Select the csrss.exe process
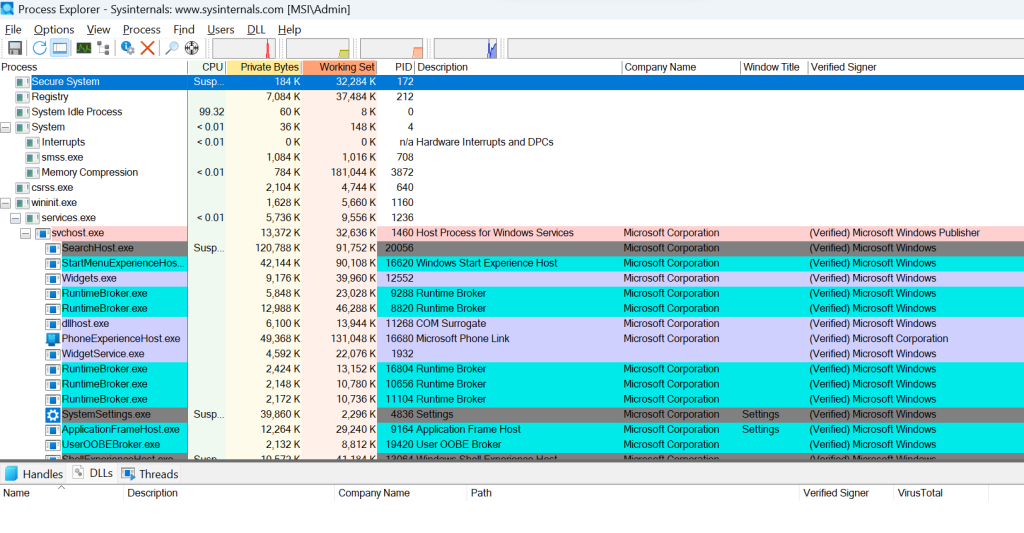1024x533 pixels. point(512,187)
